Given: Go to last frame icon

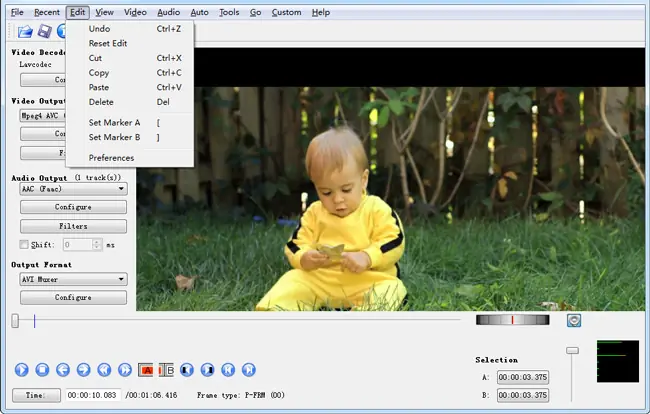Looking at the screenshot, I should tap(249, 370).
